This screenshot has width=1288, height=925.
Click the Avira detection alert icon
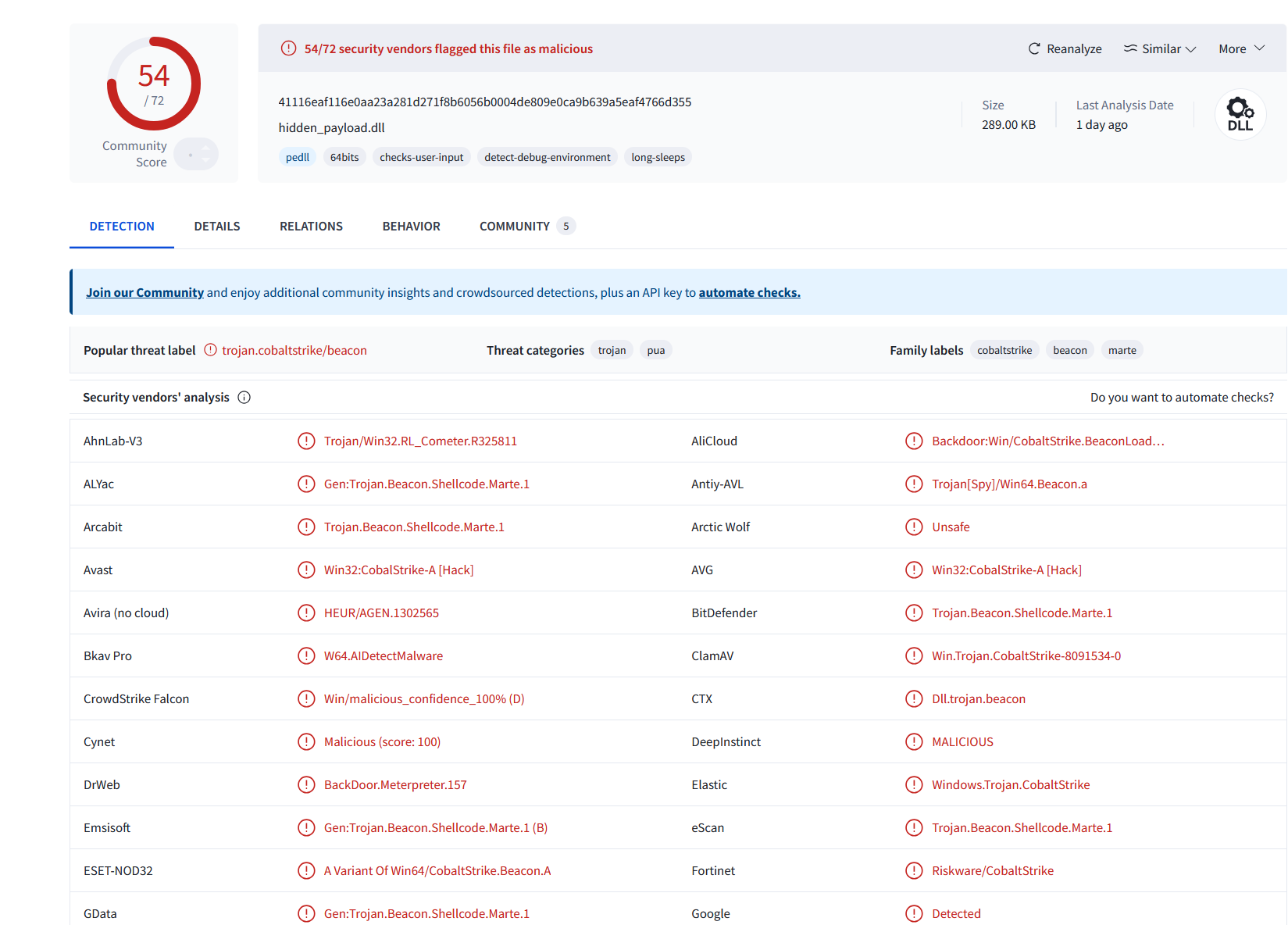coord(306,612)
